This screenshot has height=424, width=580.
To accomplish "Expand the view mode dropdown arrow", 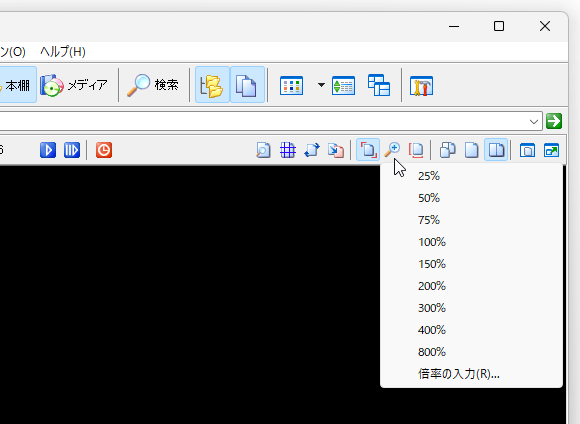I will point(321,85).
